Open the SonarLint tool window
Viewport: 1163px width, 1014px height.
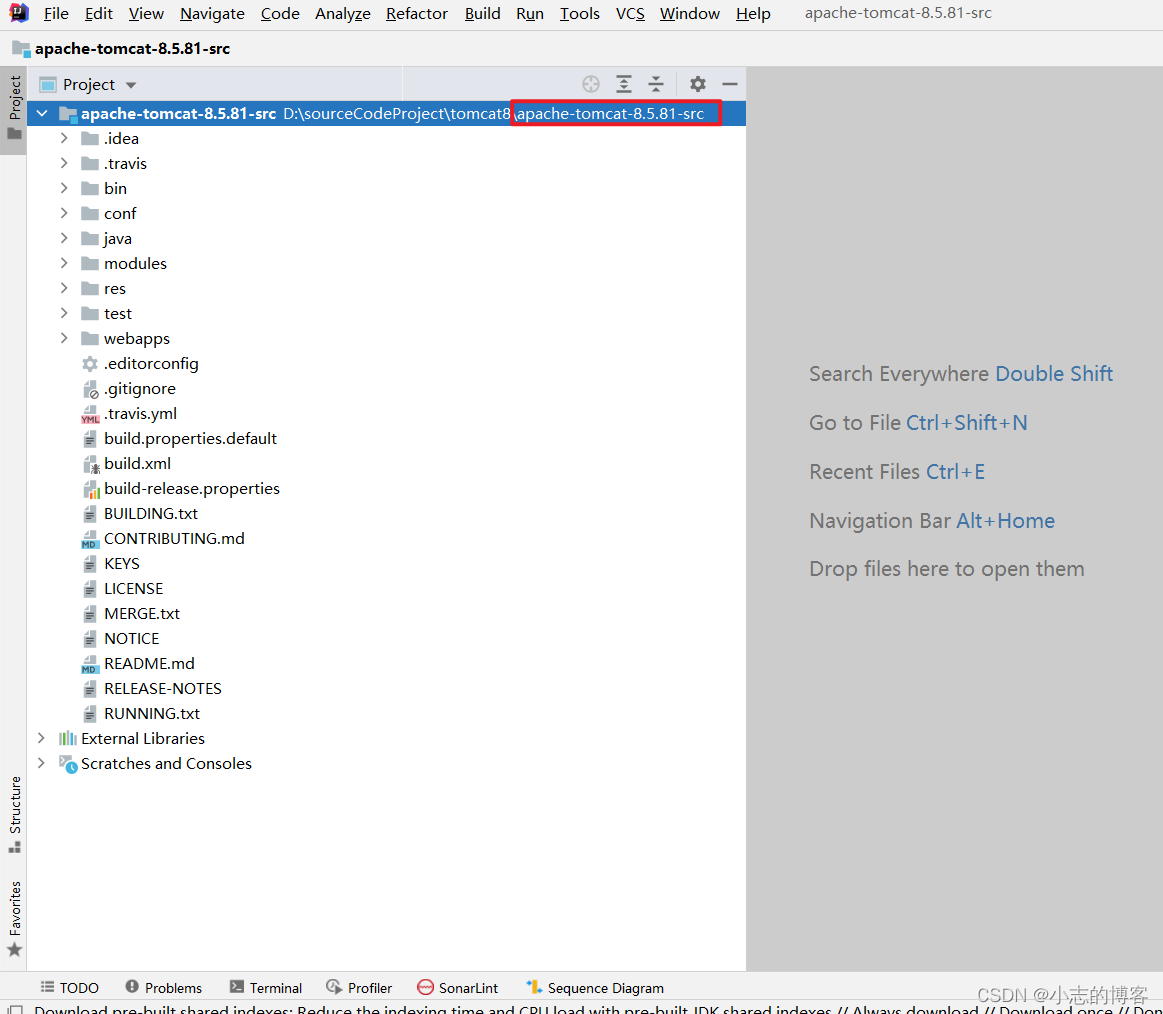pyautogui.click(x=458, y=987)
